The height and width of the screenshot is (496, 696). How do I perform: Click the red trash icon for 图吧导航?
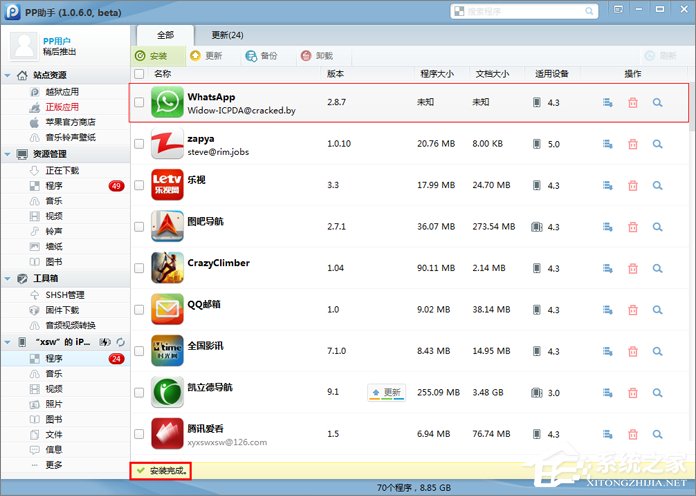coord(632,226)
